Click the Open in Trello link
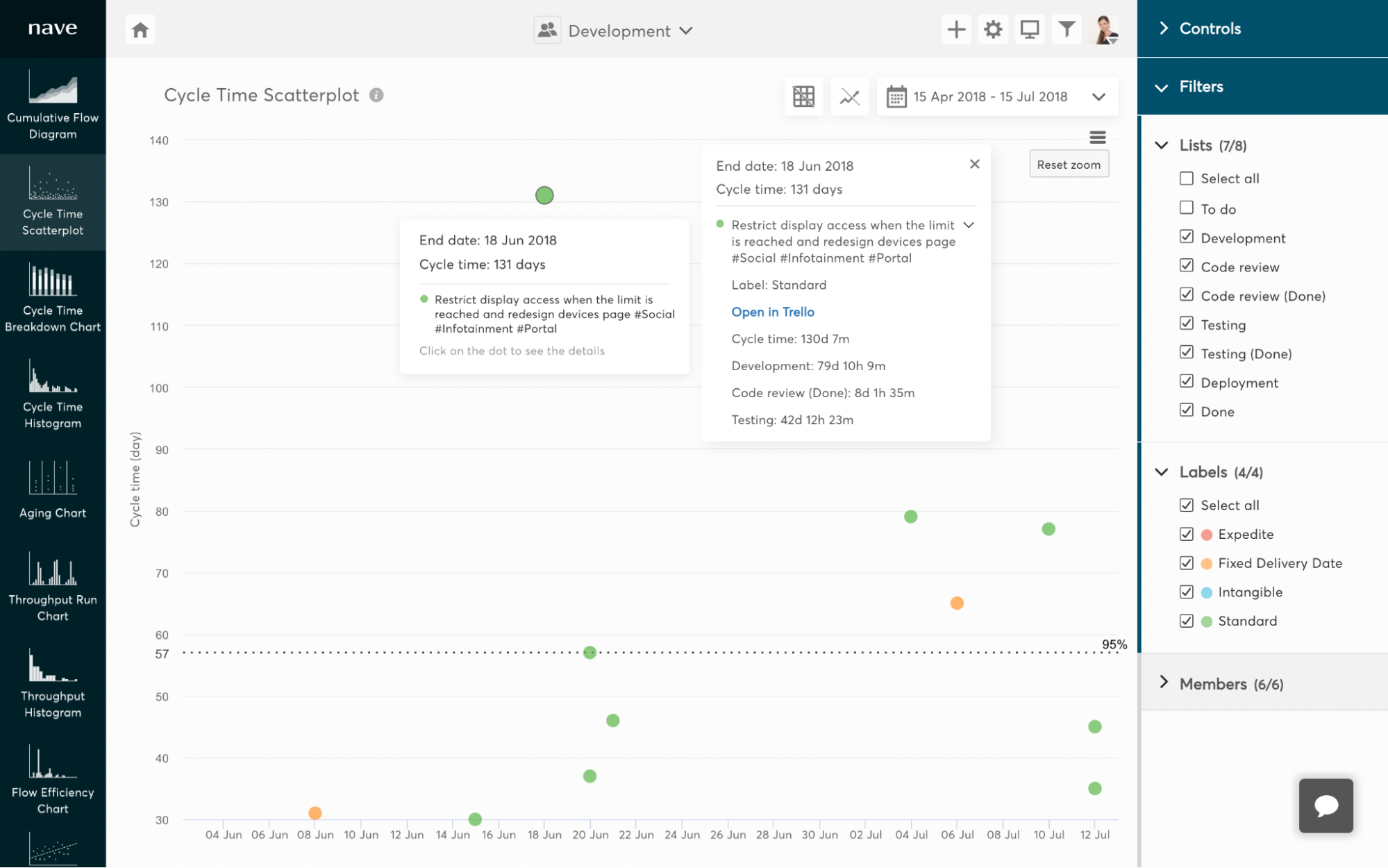The height and width of the screenshot is (868, 1388). [x=772, y=312]
